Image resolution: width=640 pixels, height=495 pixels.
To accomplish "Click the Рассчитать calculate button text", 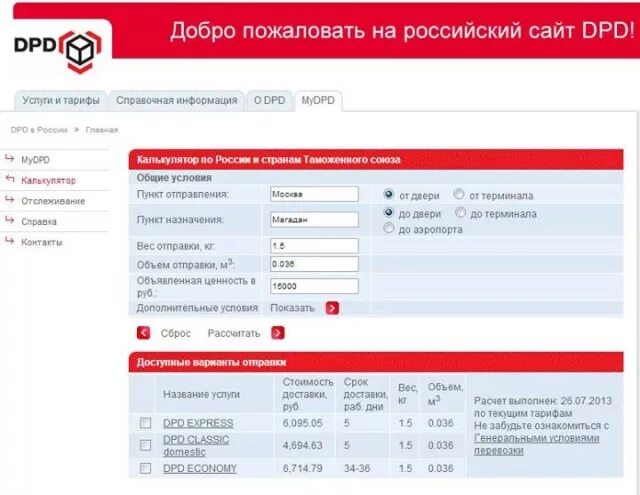I will pyautogui.click(x=234, y=333).
